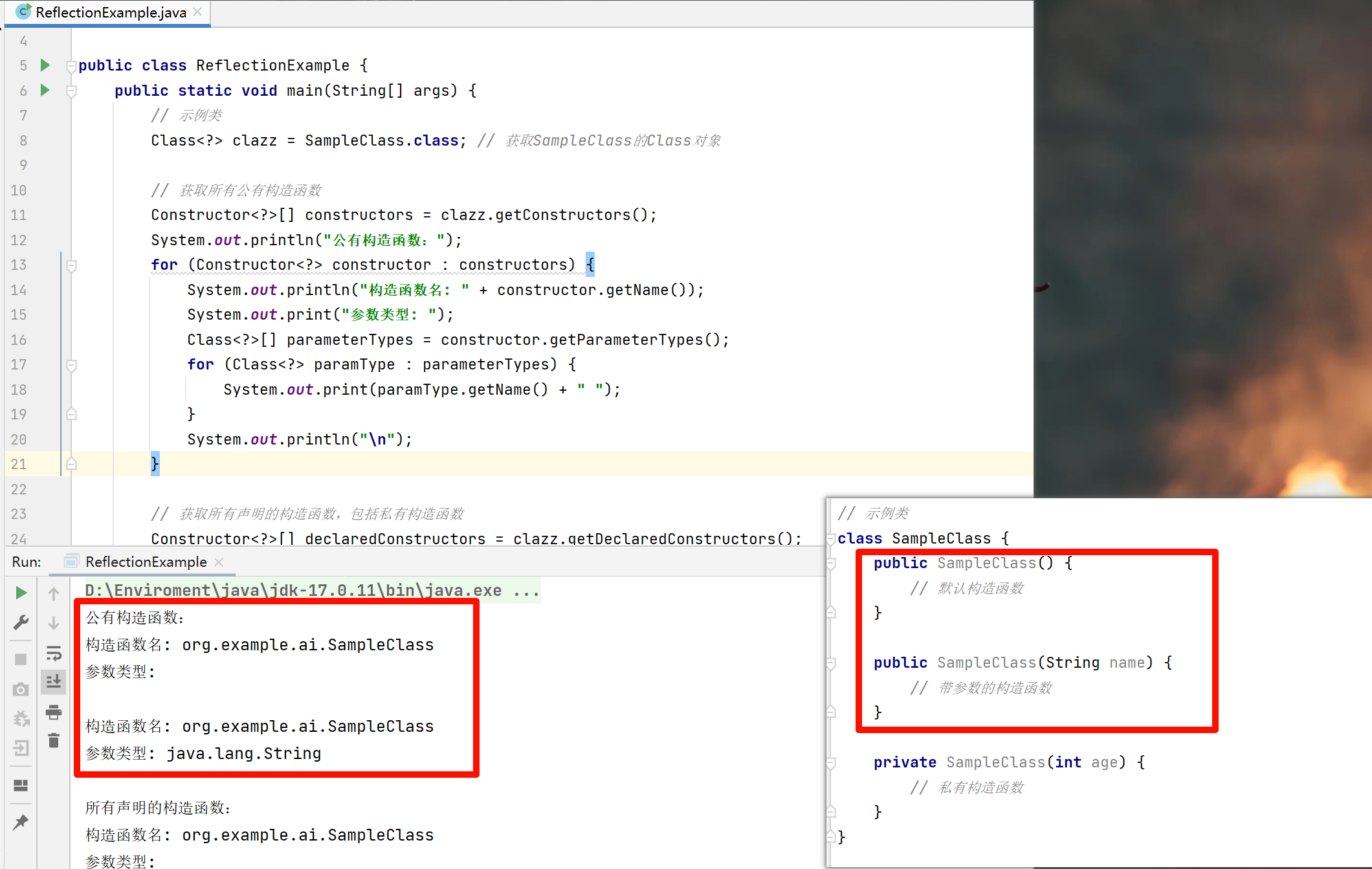This screenshot has height=869, width=1372.
Task: Click SampleClass.class expression on line 8
Action: pyautogui.click(x=382, y=140)
